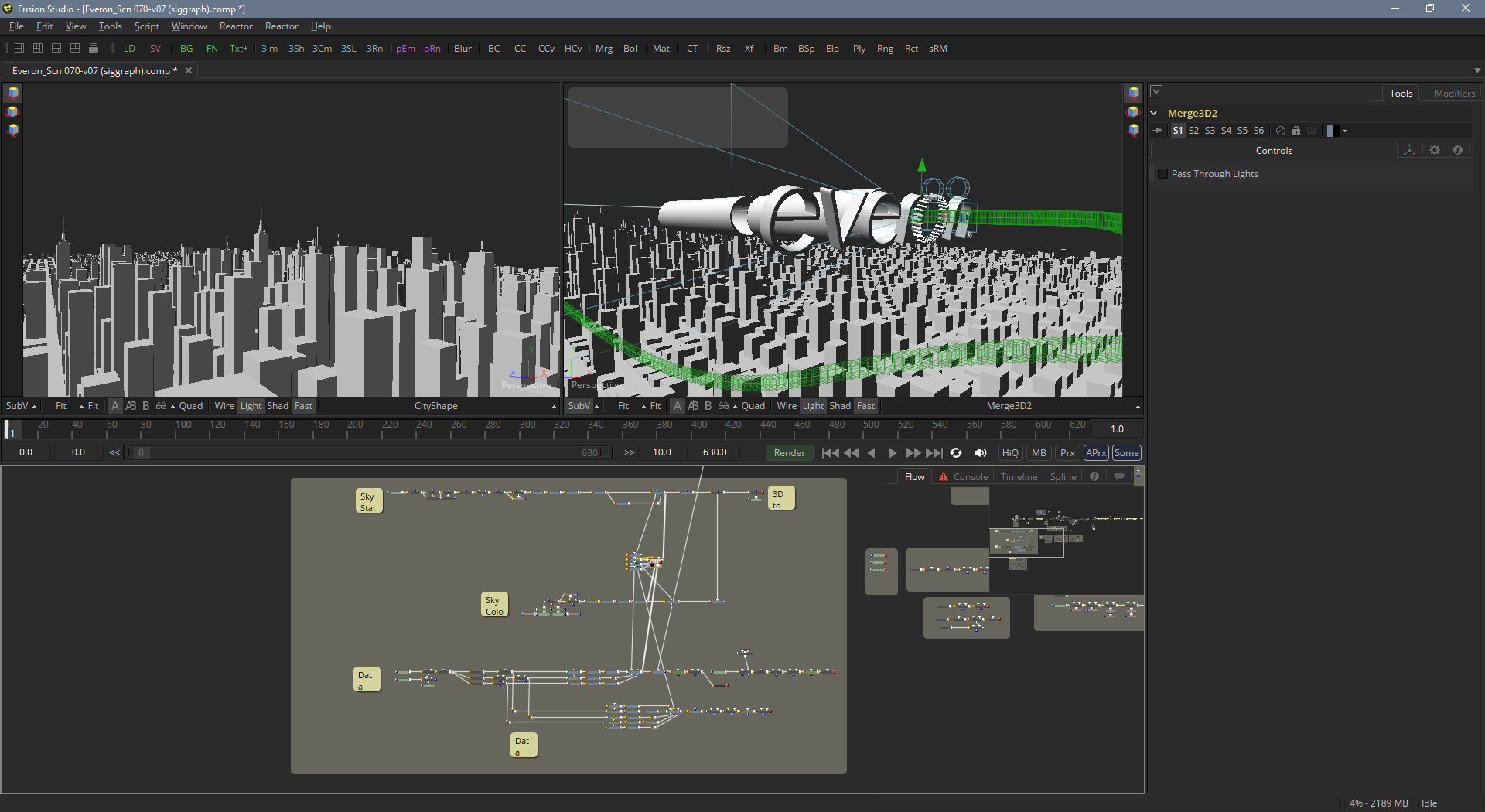Open the comments speech-bubble tab
The width and height of the screenshot is (1485, 812).
coord(1119,476)
